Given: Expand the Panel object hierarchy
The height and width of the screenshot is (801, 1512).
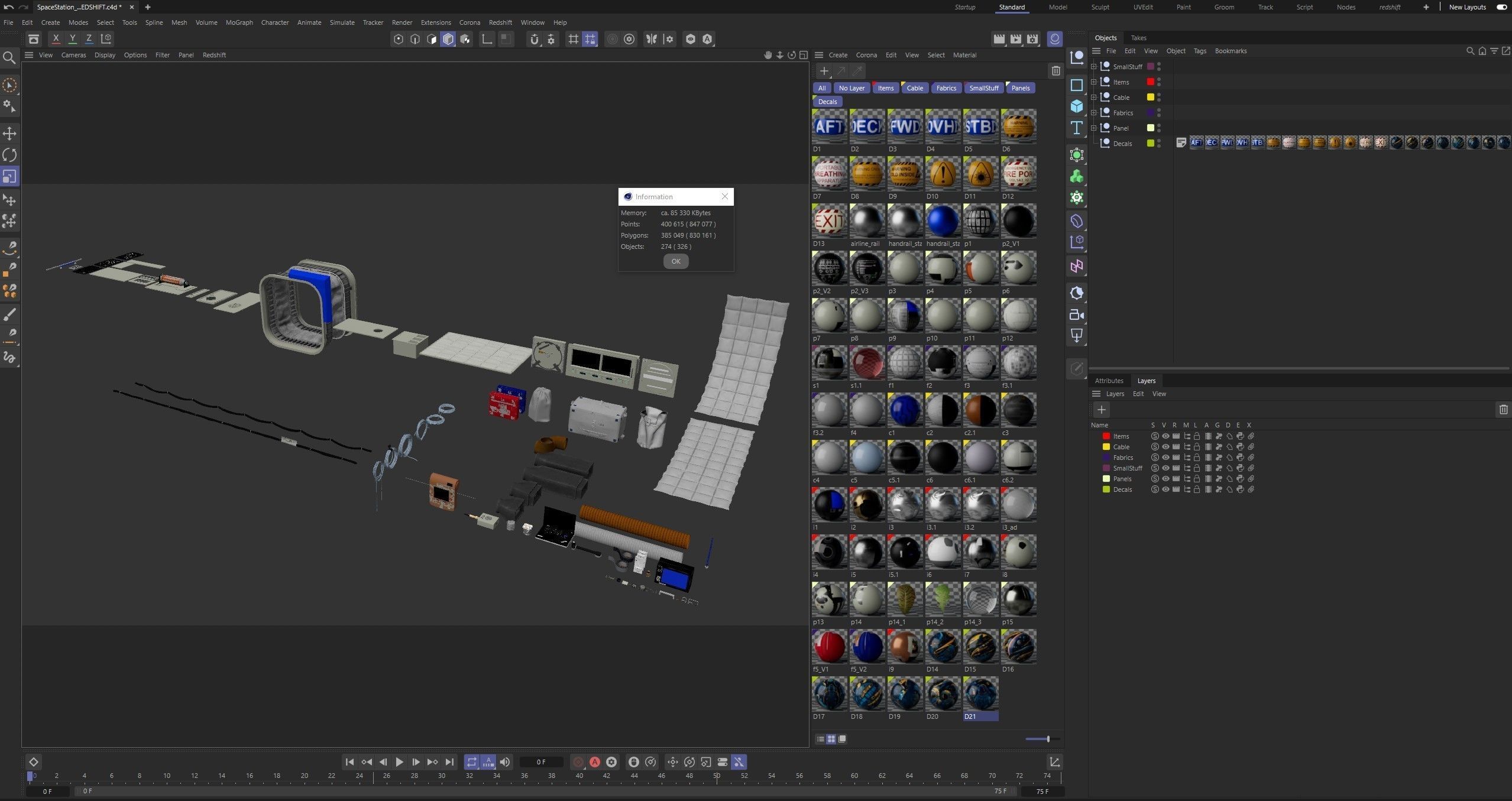Looking at the screenshot, I should pyautogui.click(x=1094, y=128).
